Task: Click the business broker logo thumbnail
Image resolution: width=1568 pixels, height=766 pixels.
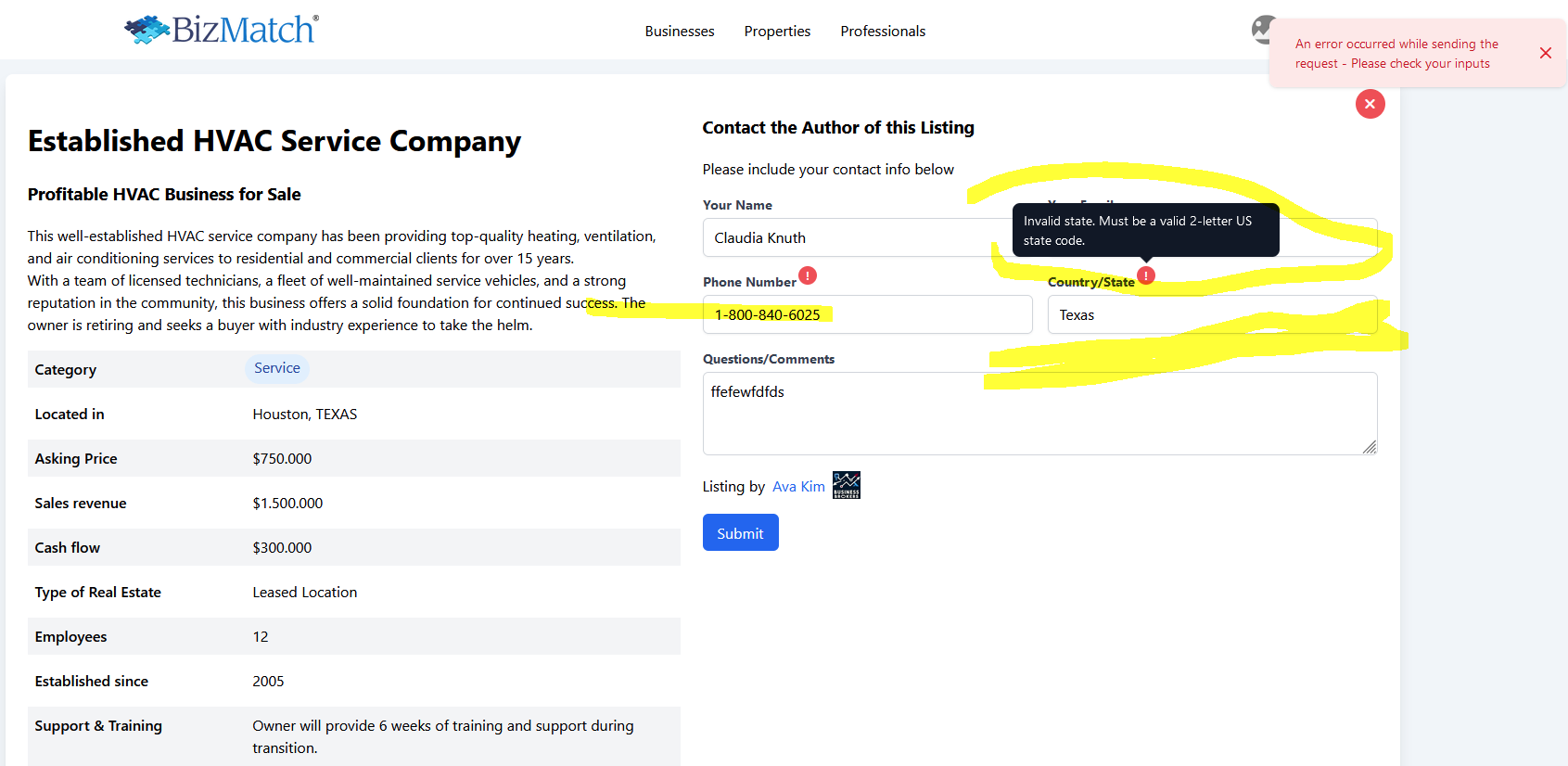Action: click(x=846, y=485)
